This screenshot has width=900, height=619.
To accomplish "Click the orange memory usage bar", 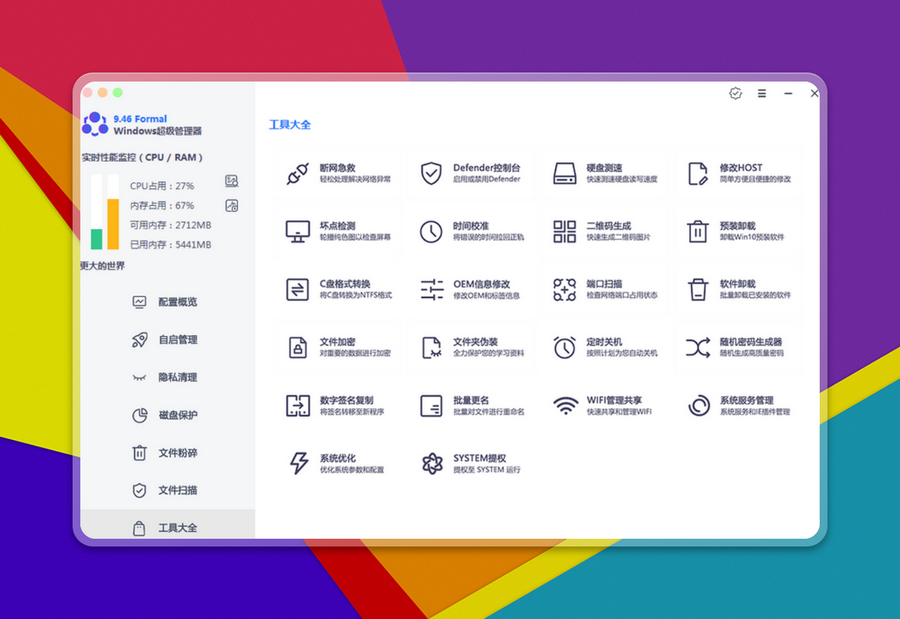I will coord(113,223).
